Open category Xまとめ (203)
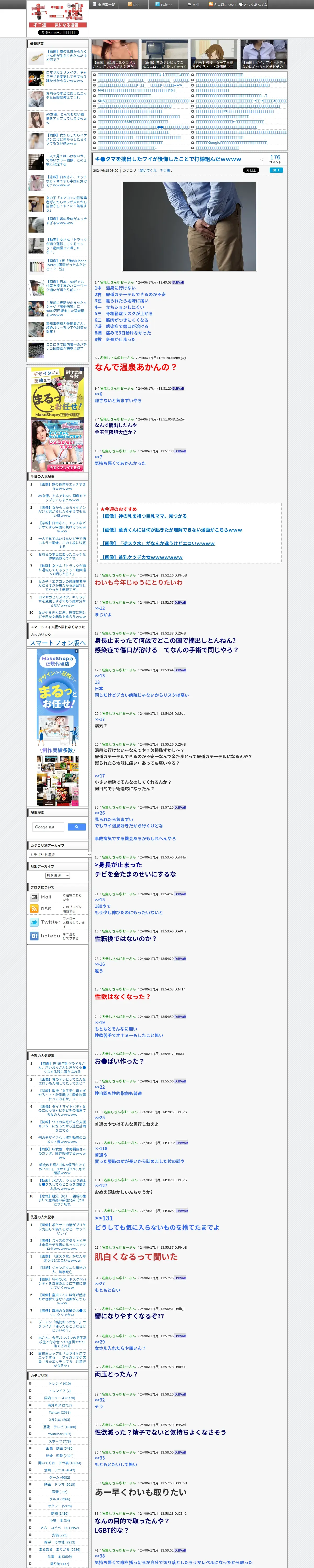The width and height of the screenshot is (314, 1568). point(60,1420)
